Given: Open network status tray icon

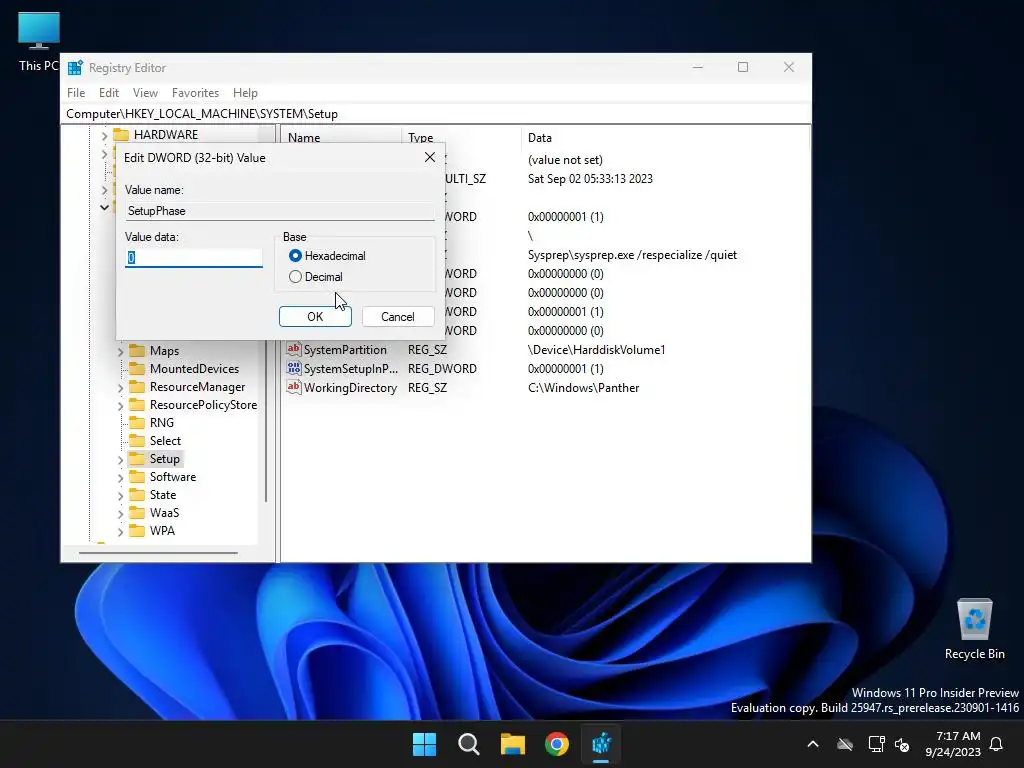Looking at the screenshot, I should tap(876, 744).
